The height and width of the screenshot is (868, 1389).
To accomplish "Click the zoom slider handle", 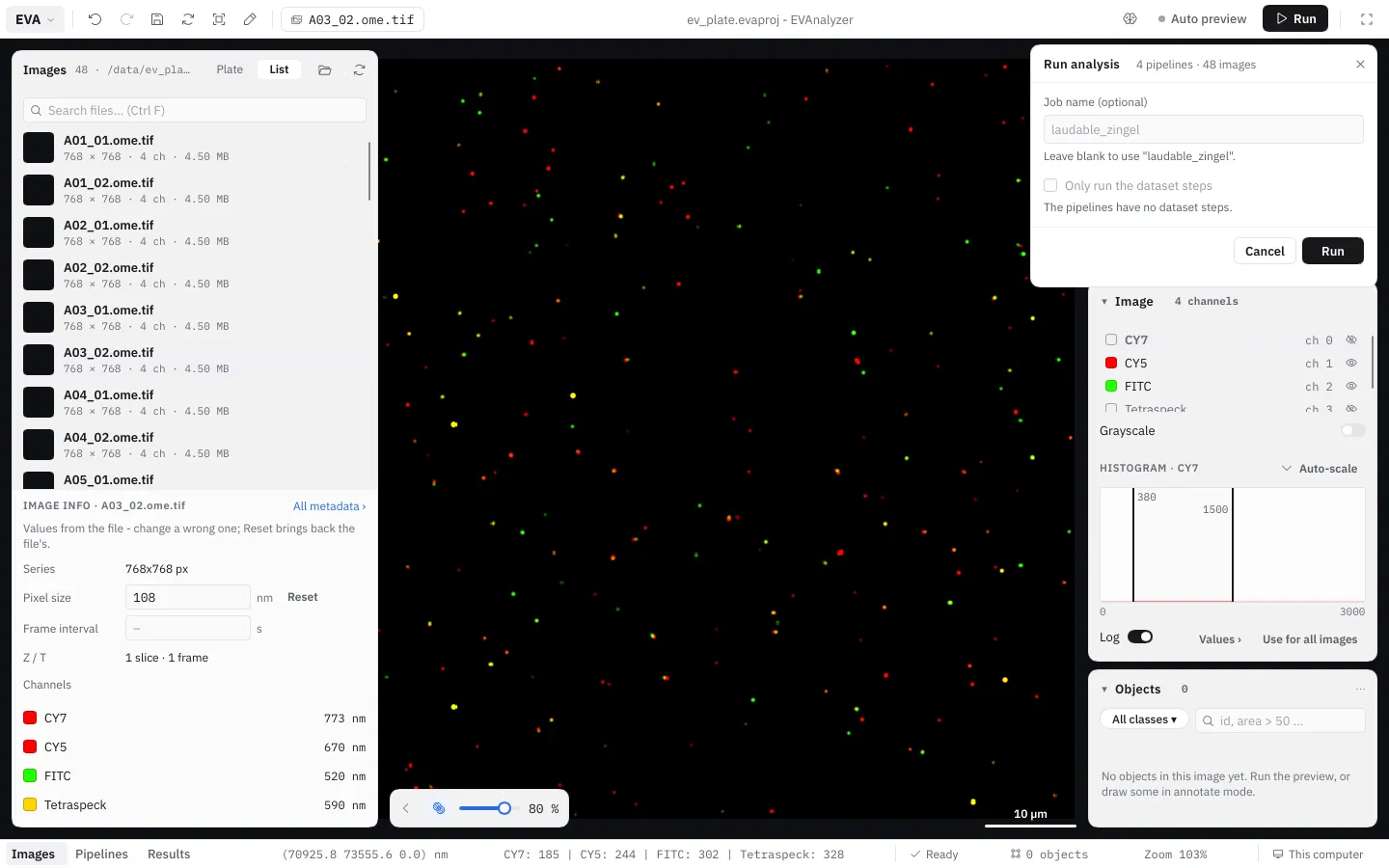I will coord(504,808).
